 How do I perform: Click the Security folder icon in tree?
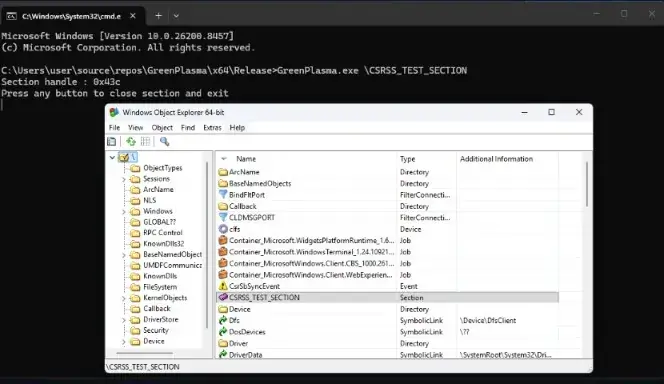tap(135, 330)
